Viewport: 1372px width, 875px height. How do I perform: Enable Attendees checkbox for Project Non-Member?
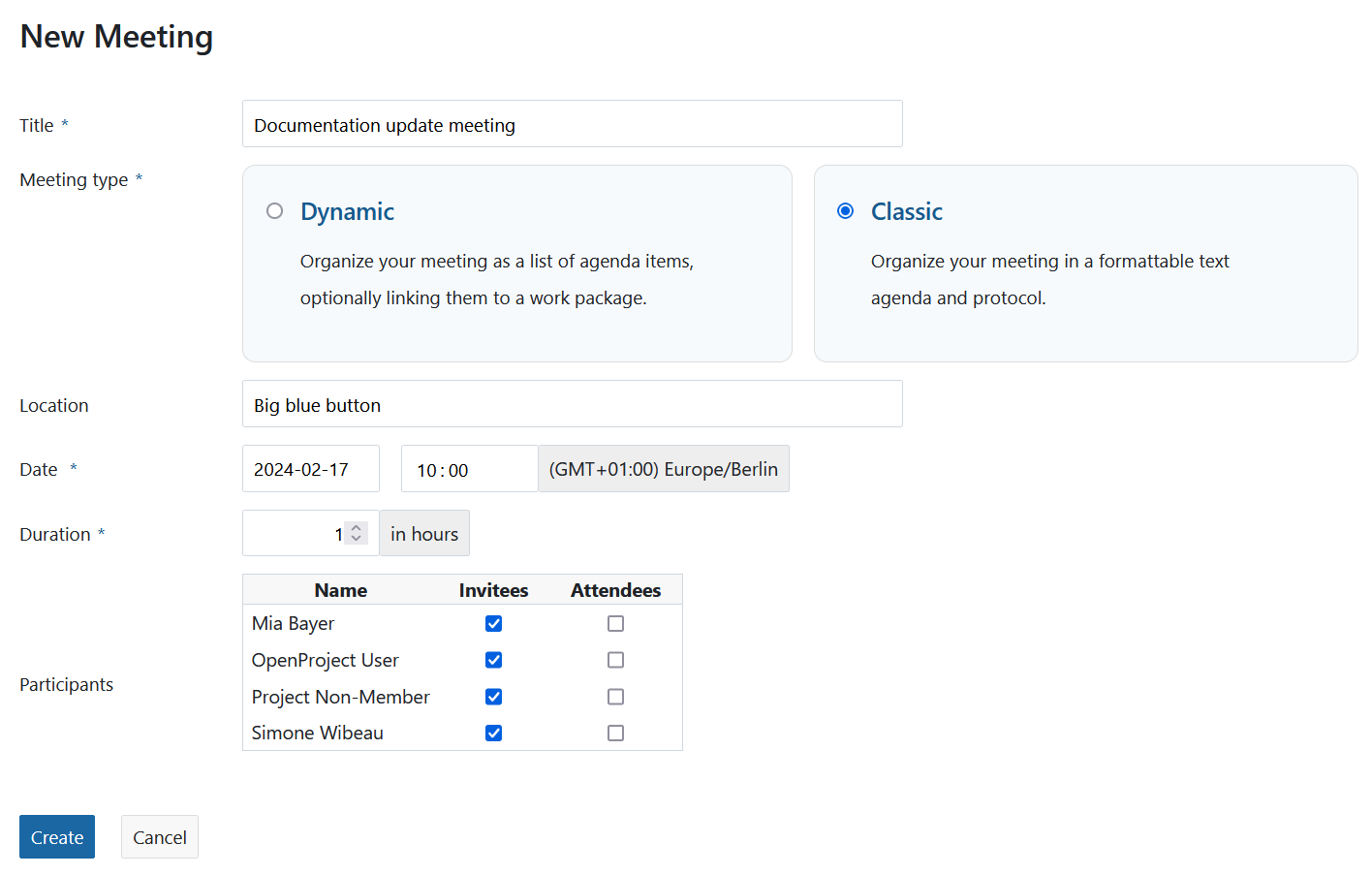615,697
